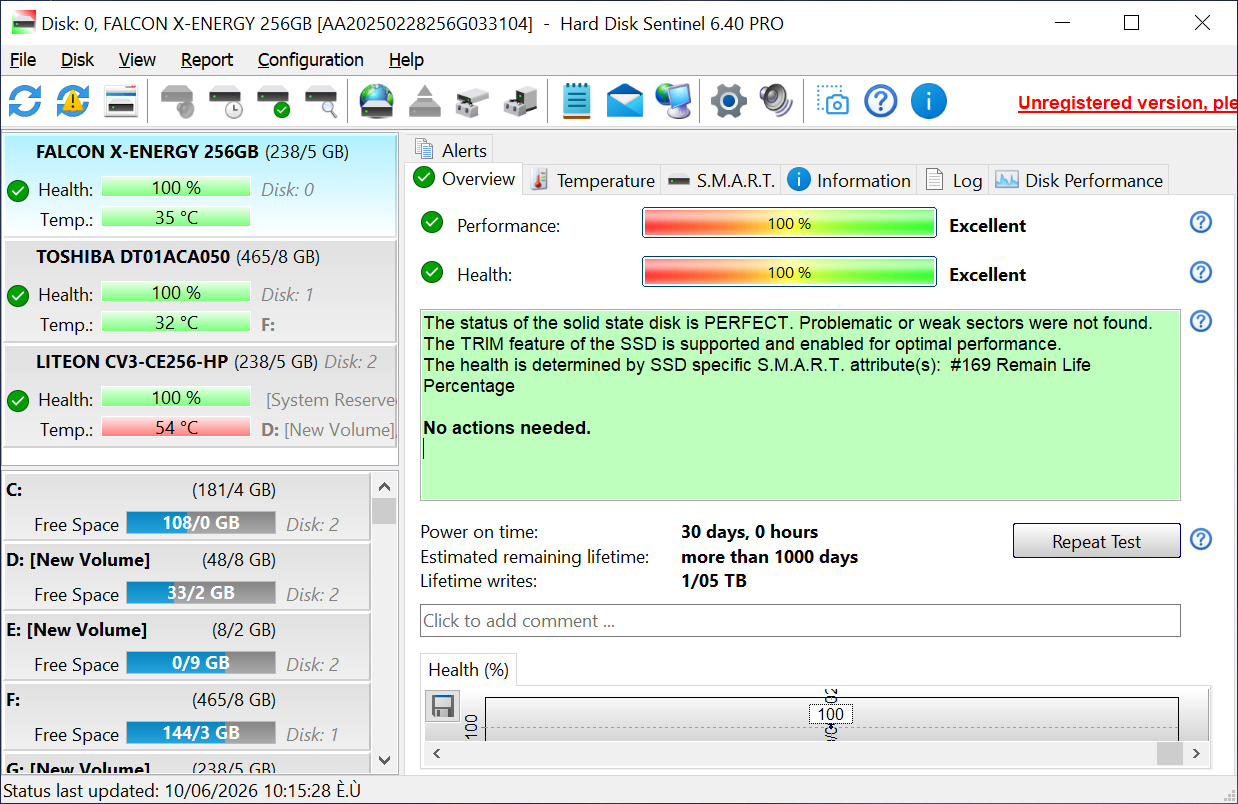Image resolution: width=1238 pixels, height=804 pixels.
Task: Select the F: partition entry
Action: 186,717
